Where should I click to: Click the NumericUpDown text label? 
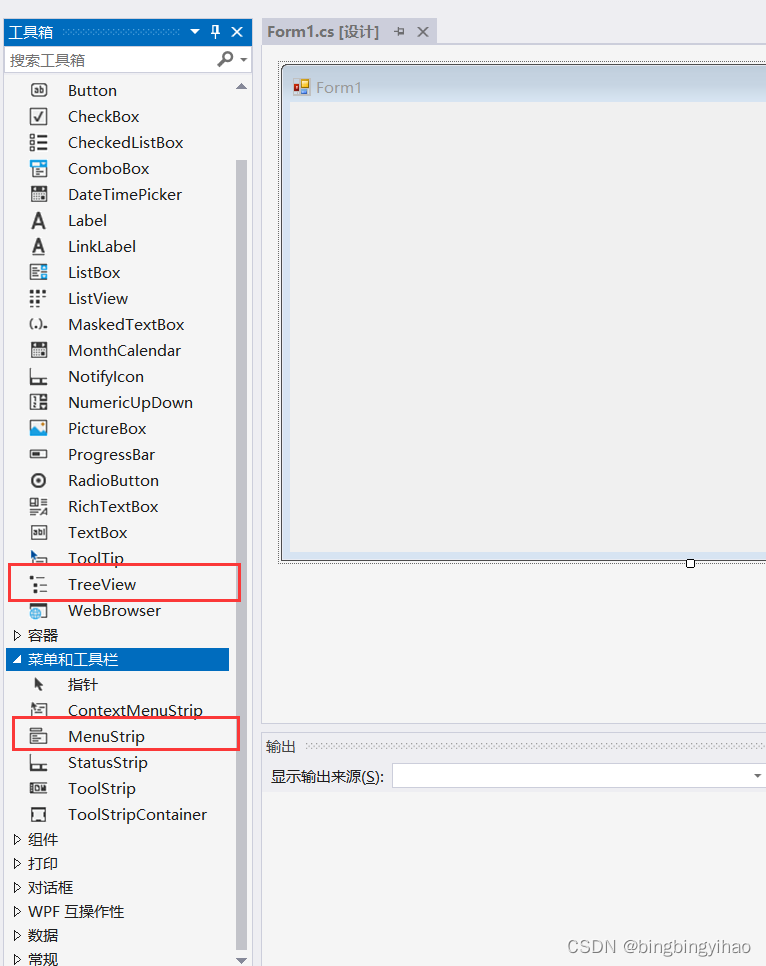click(130, 402)
